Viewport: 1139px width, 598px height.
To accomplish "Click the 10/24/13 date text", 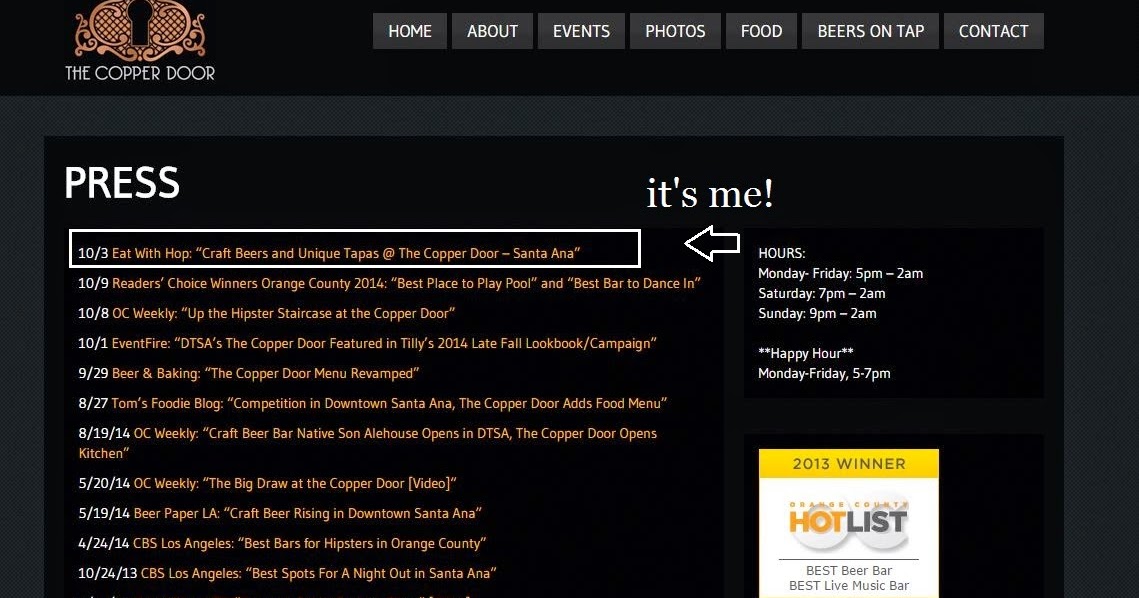I will 108,573.
